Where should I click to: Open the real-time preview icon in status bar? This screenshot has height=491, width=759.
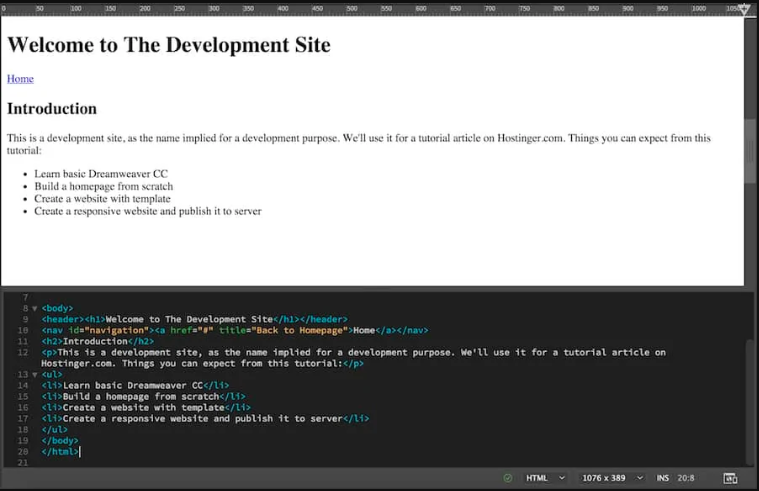730,478
